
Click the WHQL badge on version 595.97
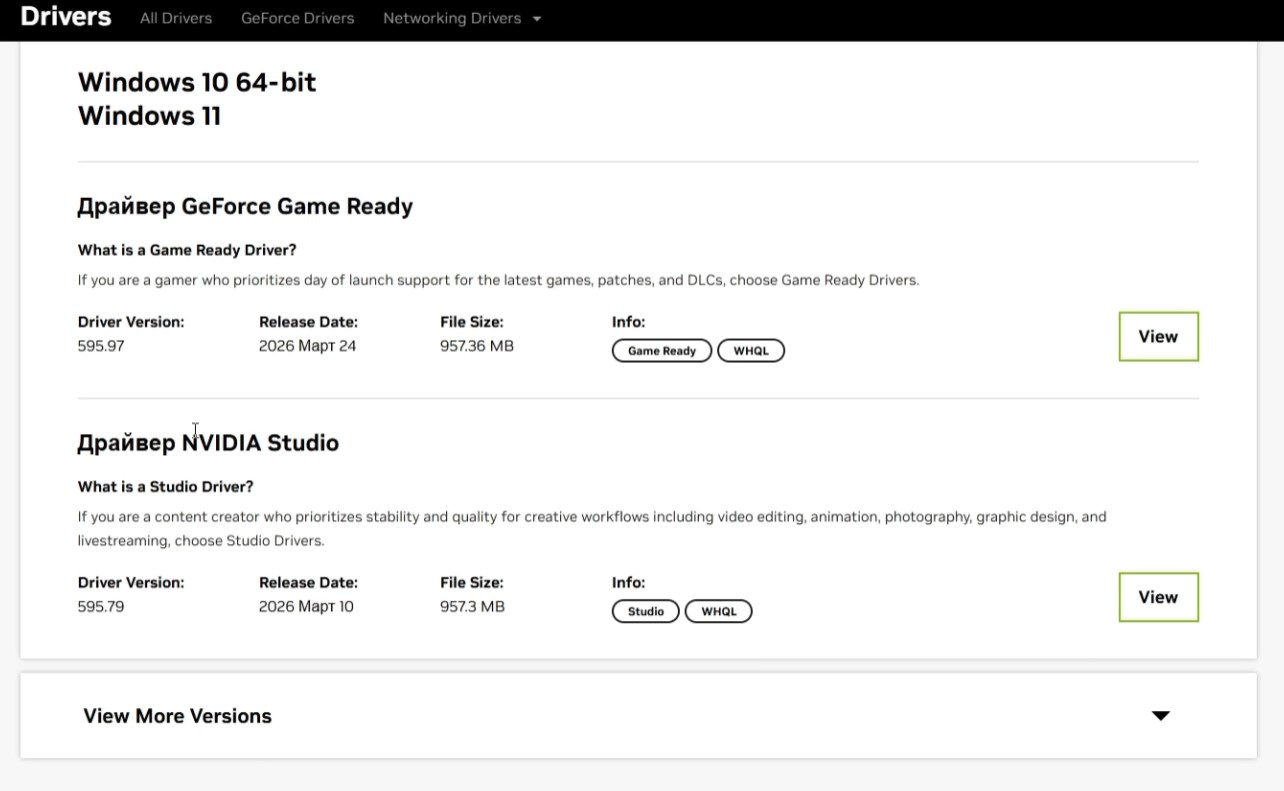click(x=751, y=351)
